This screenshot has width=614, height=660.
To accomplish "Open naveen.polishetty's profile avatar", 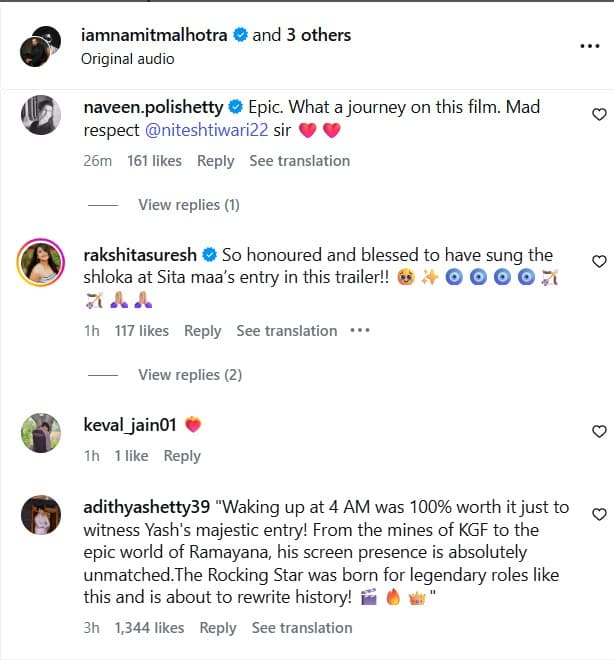I will click(x=41, y=115).
